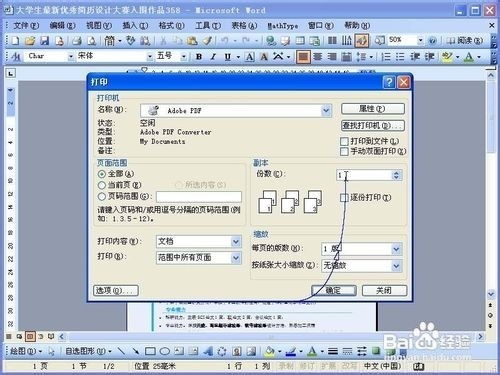Image resolution: width=500 pixels, height=375 pixels.
Task: Click the numbered list icon
Action: (386, 57)
